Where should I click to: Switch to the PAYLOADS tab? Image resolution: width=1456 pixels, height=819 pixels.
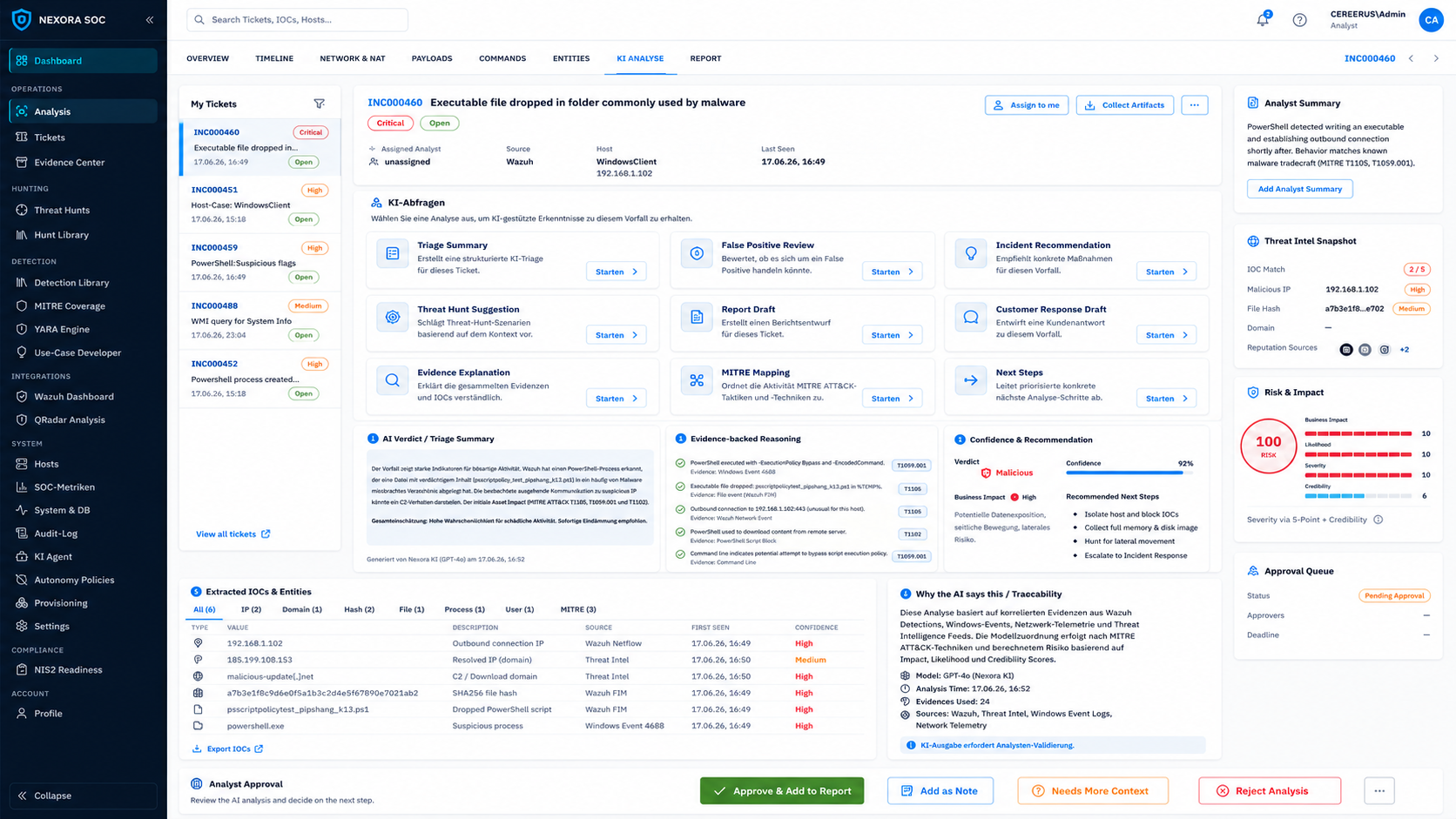(x=432, y=58)
